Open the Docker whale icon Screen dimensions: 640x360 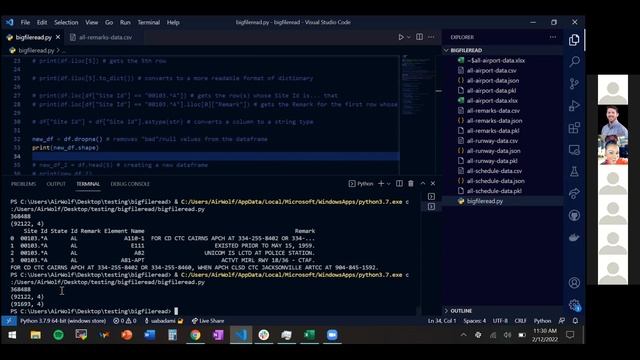574,237
